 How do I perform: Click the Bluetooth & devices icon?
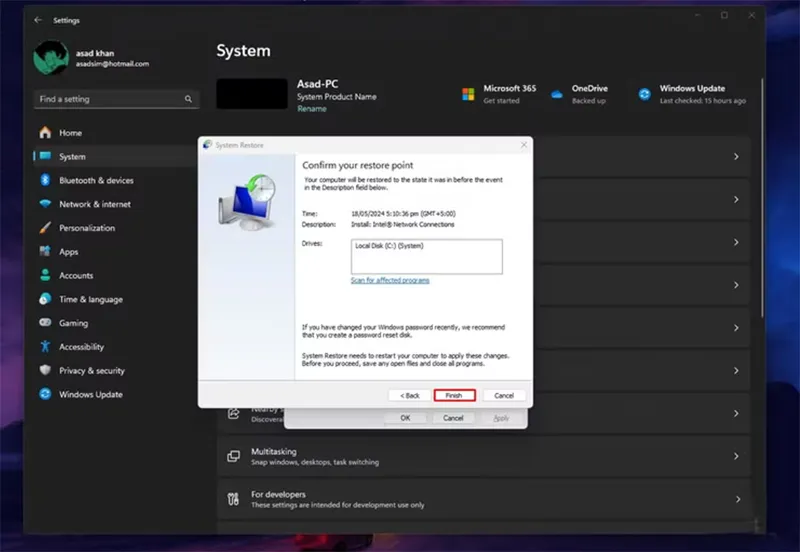(45, 180)
